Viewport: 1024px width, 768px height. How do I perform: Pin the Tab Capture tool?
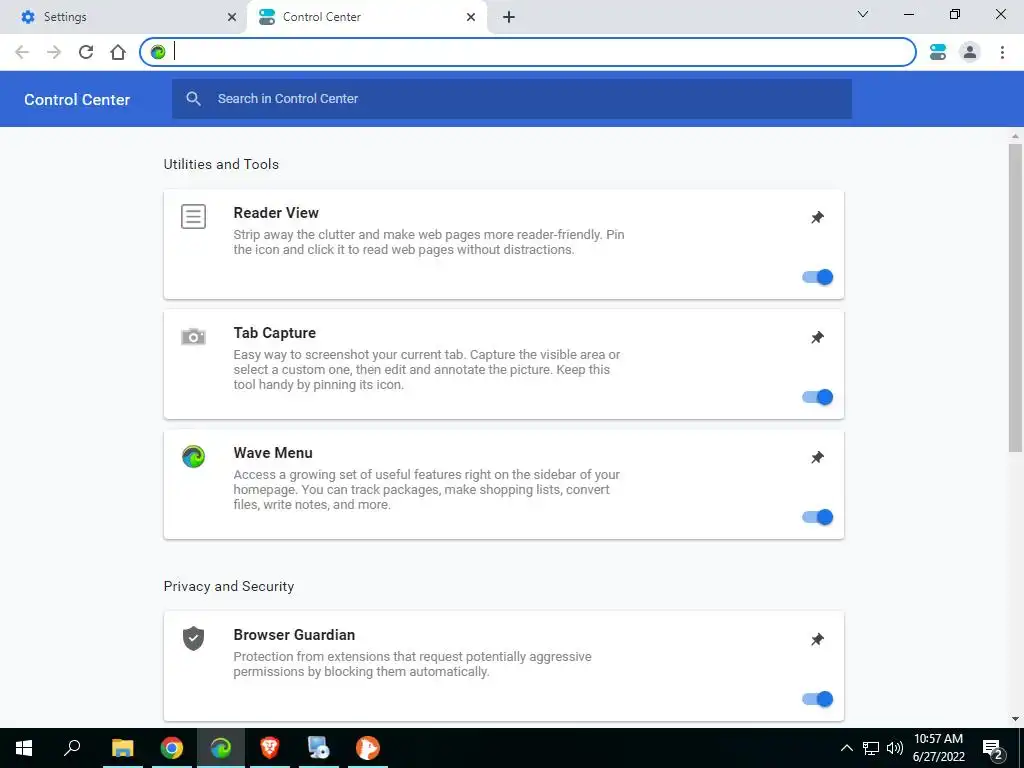[817, 338]
